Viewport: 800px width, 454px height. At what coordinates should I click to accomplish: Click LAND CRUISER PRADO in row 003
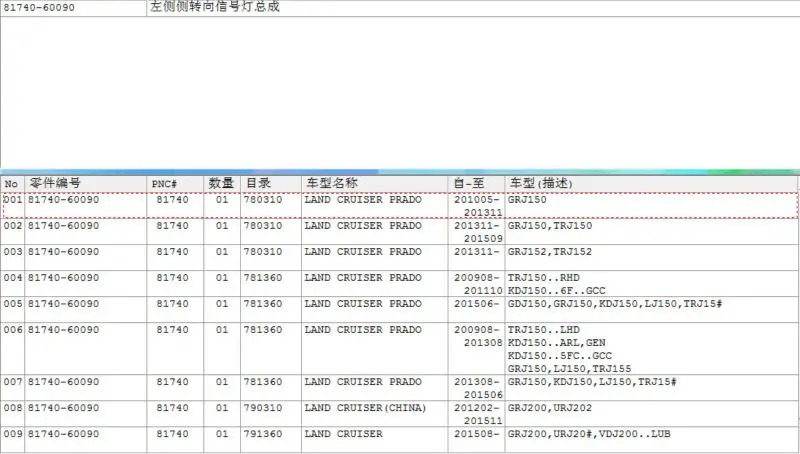pos(363,251)
